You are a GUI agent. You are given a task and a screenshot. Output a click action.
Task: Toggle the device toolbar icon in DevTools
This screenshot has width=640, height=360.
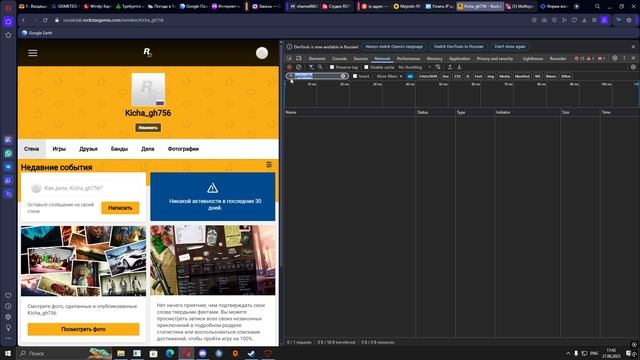click(299, 58)
